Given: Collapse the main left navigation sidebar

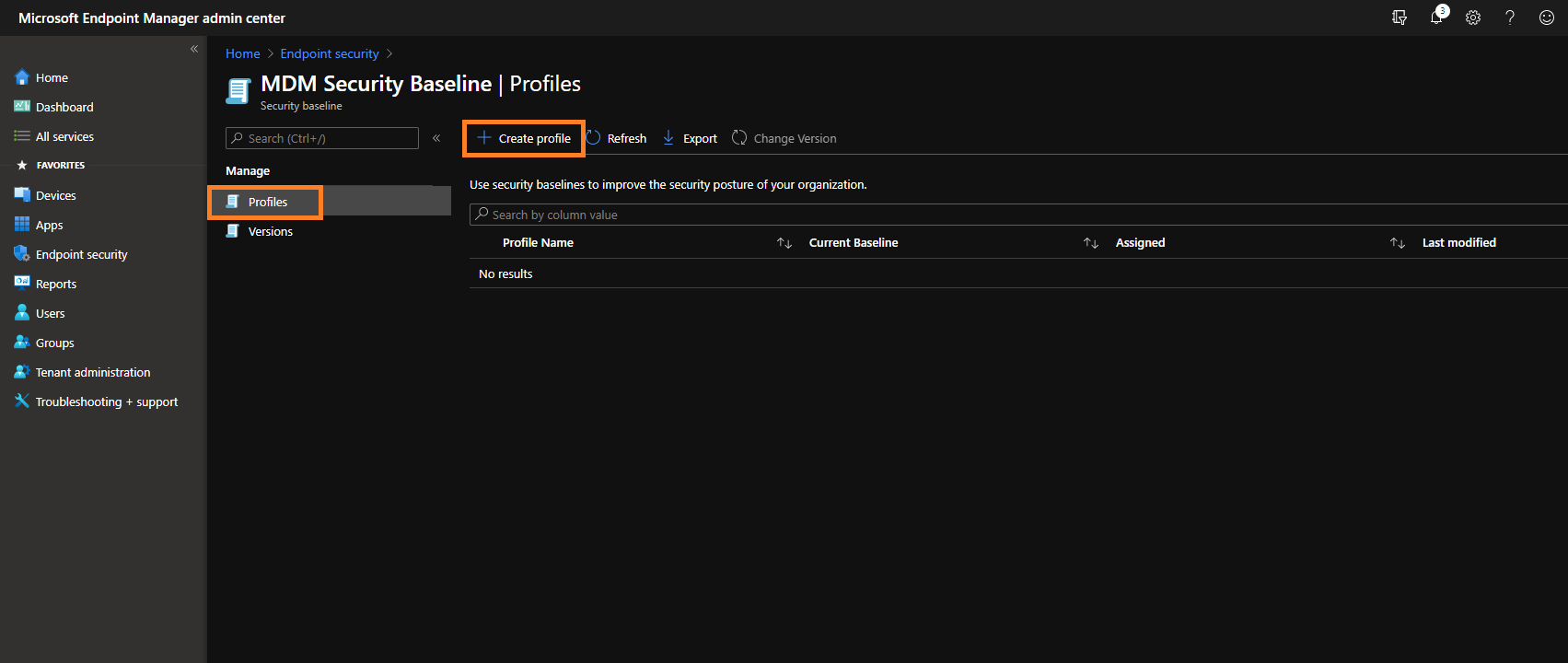Looking at the screenshot, I should (194, 49).
